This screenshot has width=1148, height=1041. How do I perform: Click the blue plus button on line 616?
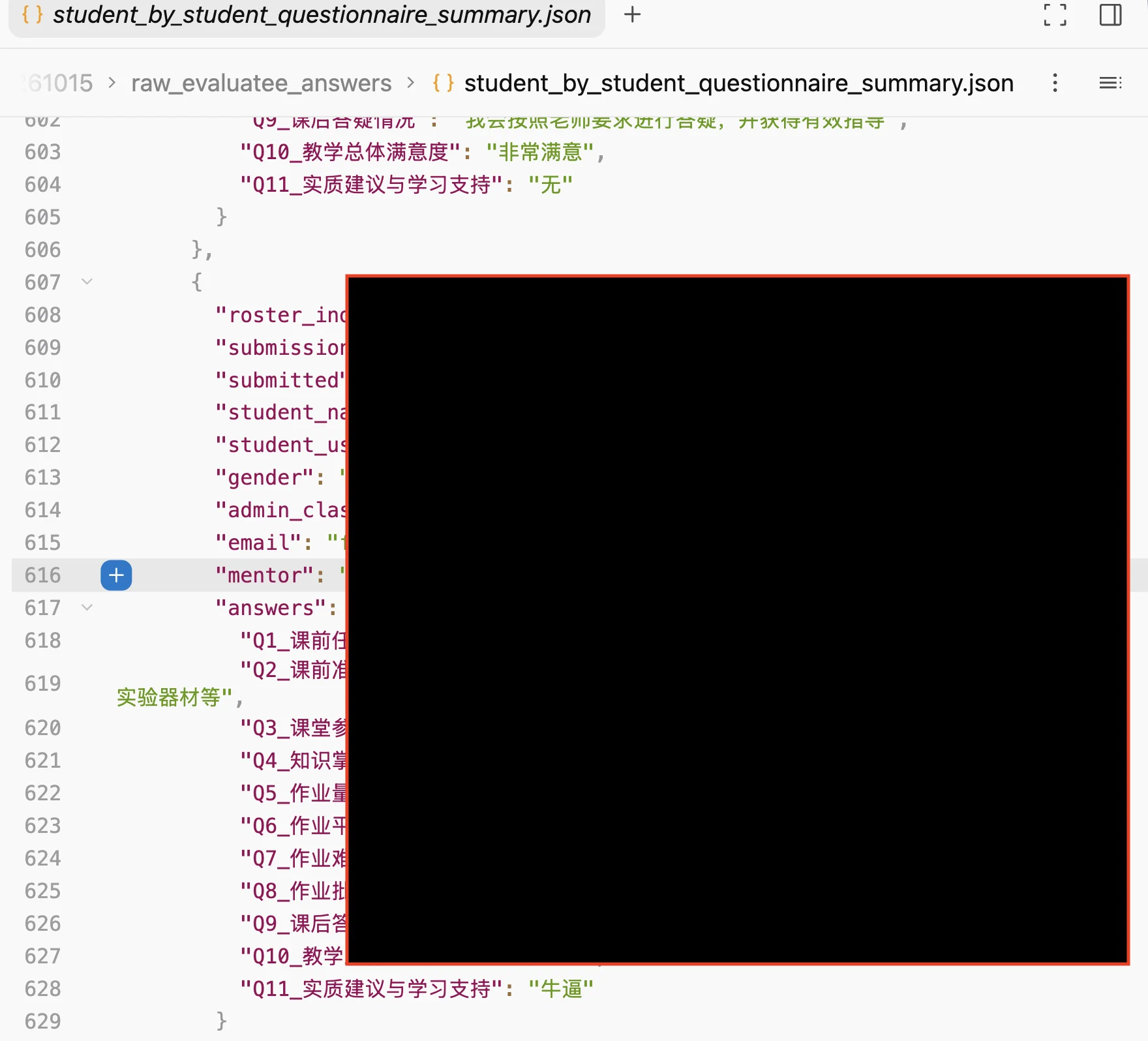[x=116, y=575]
